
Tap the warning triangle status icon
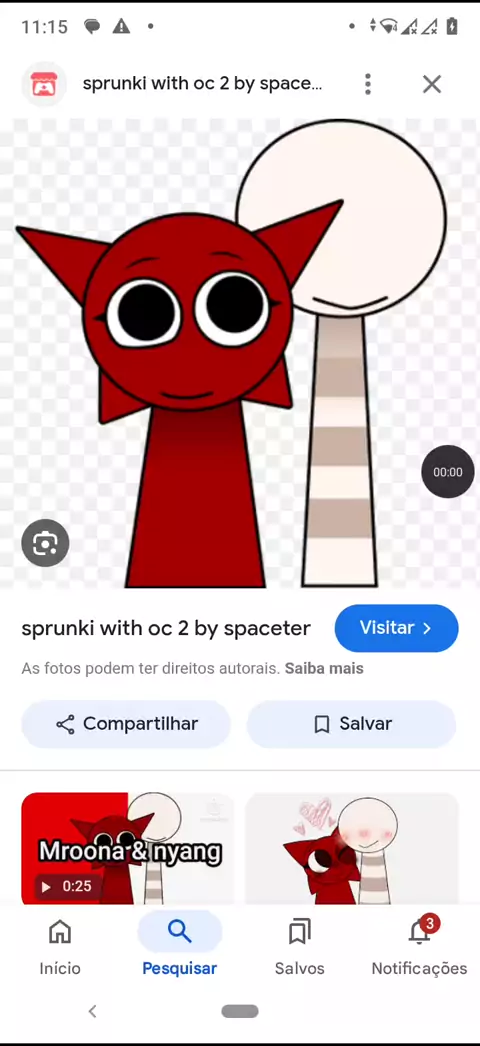tap(121, 26)
